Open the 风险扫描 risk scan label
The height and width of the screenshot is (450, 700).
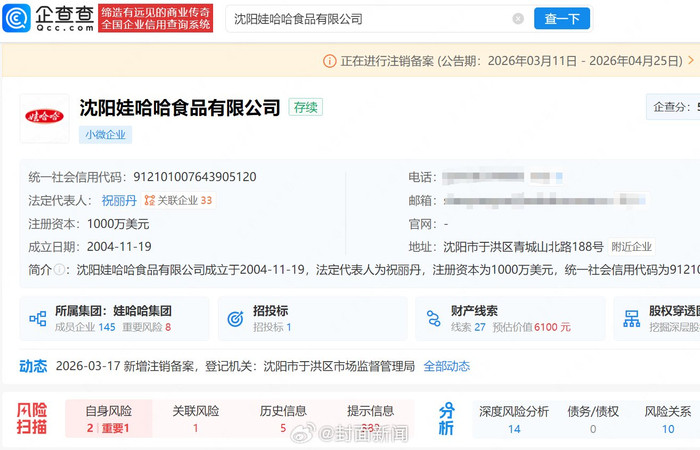[32, 418]
